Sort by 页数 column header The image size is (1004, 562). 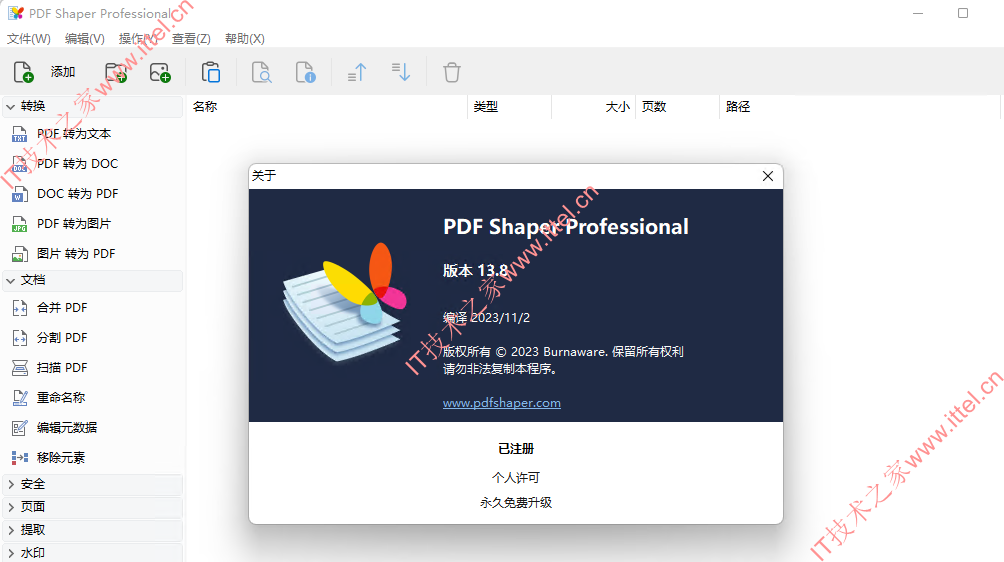677,107
